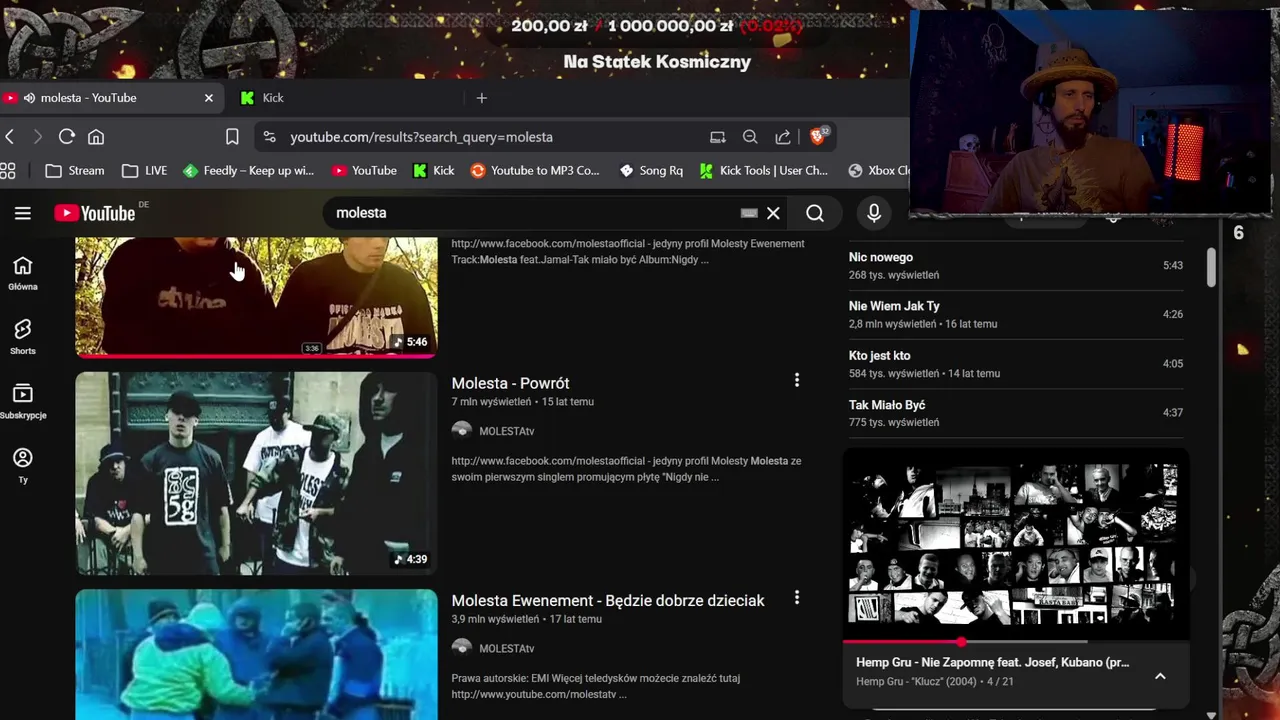1280x720 pixels.
Task: Open Kick Tools | User Ch... bookmark
Action: pos(764,171)
